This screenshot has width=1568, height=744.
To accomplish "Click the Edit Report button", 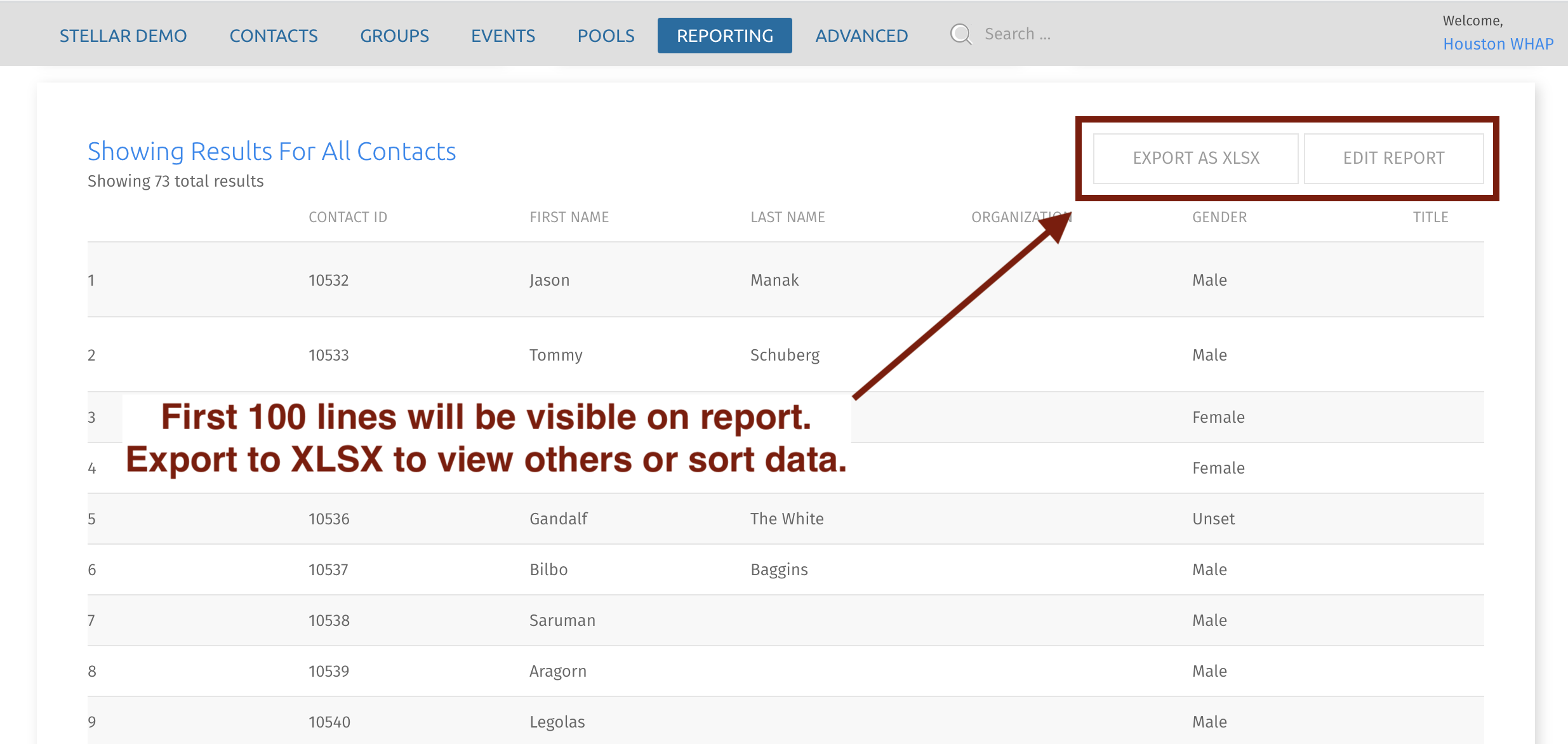I will click(x=1393, y=158).
